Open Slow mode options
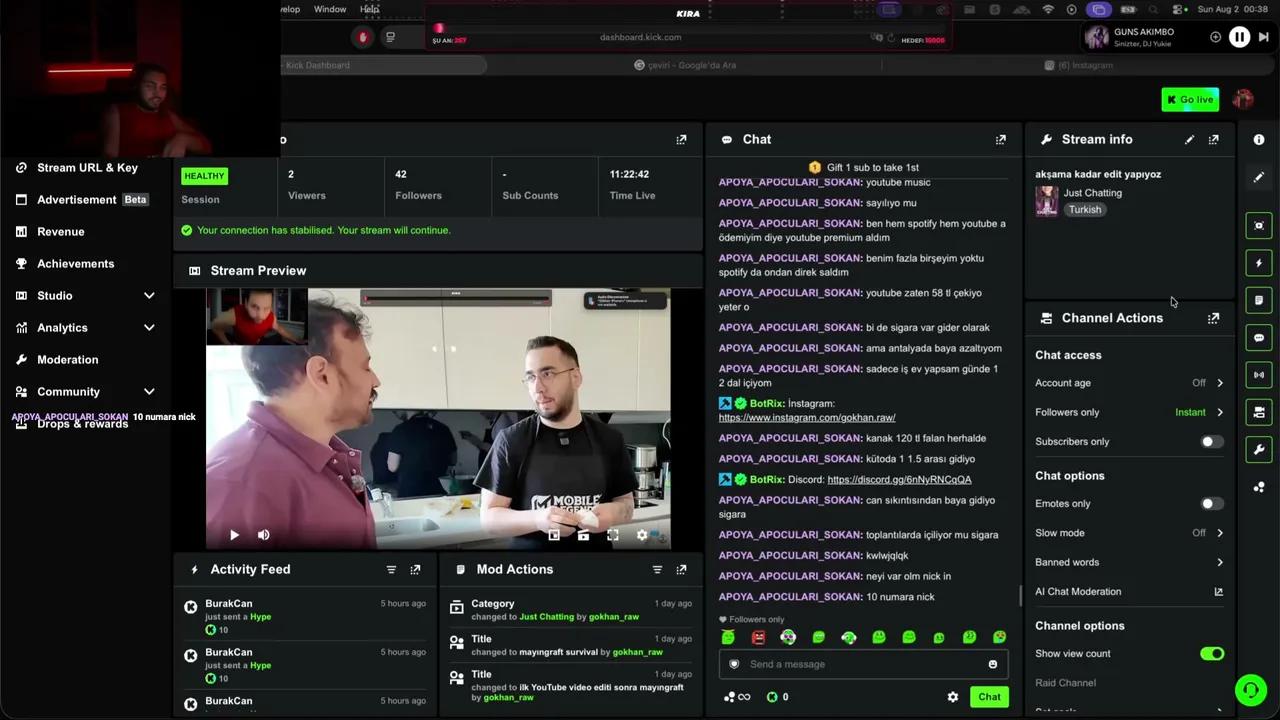 point(1129,533)
